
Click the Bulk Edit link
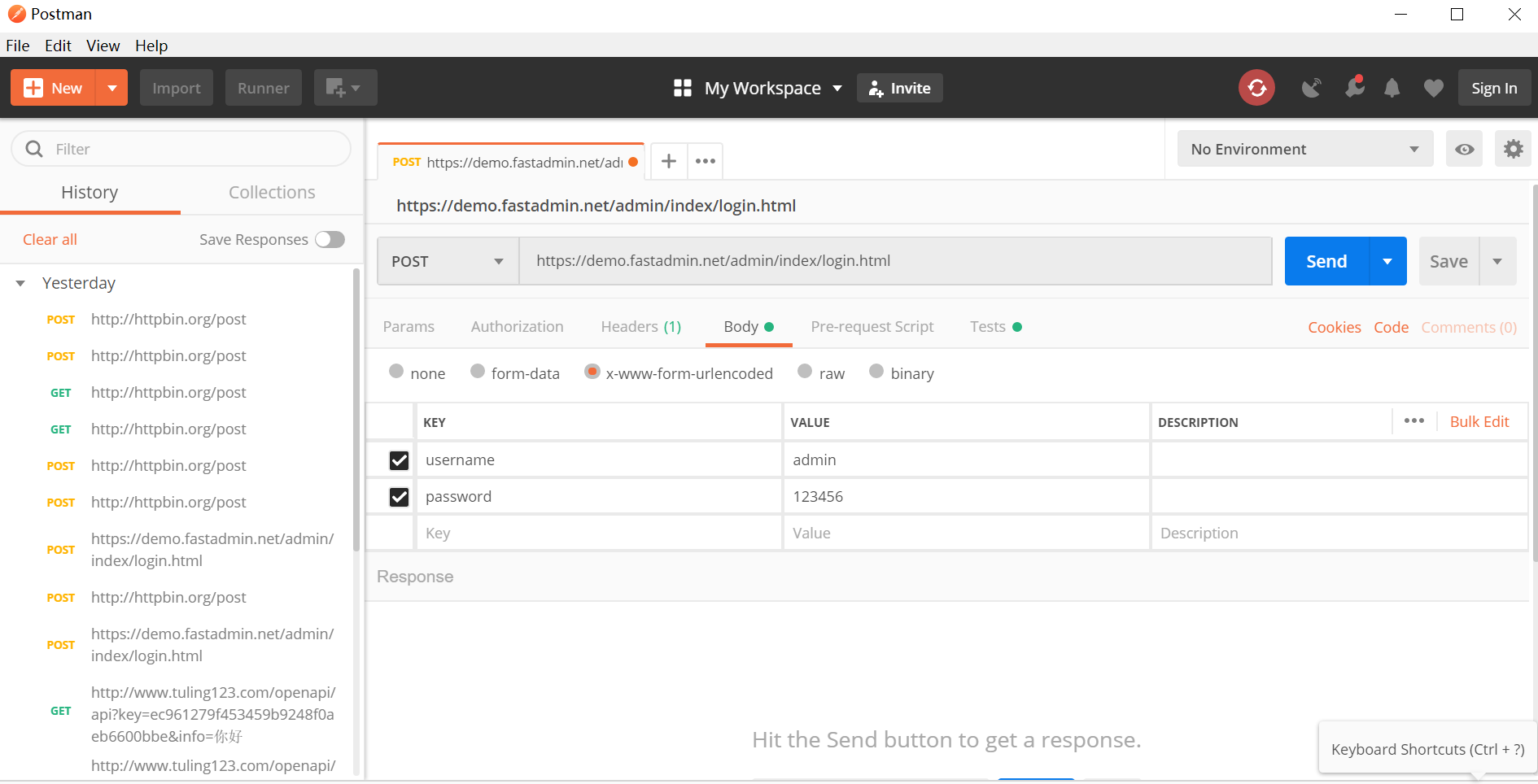tap(1479, 421)
